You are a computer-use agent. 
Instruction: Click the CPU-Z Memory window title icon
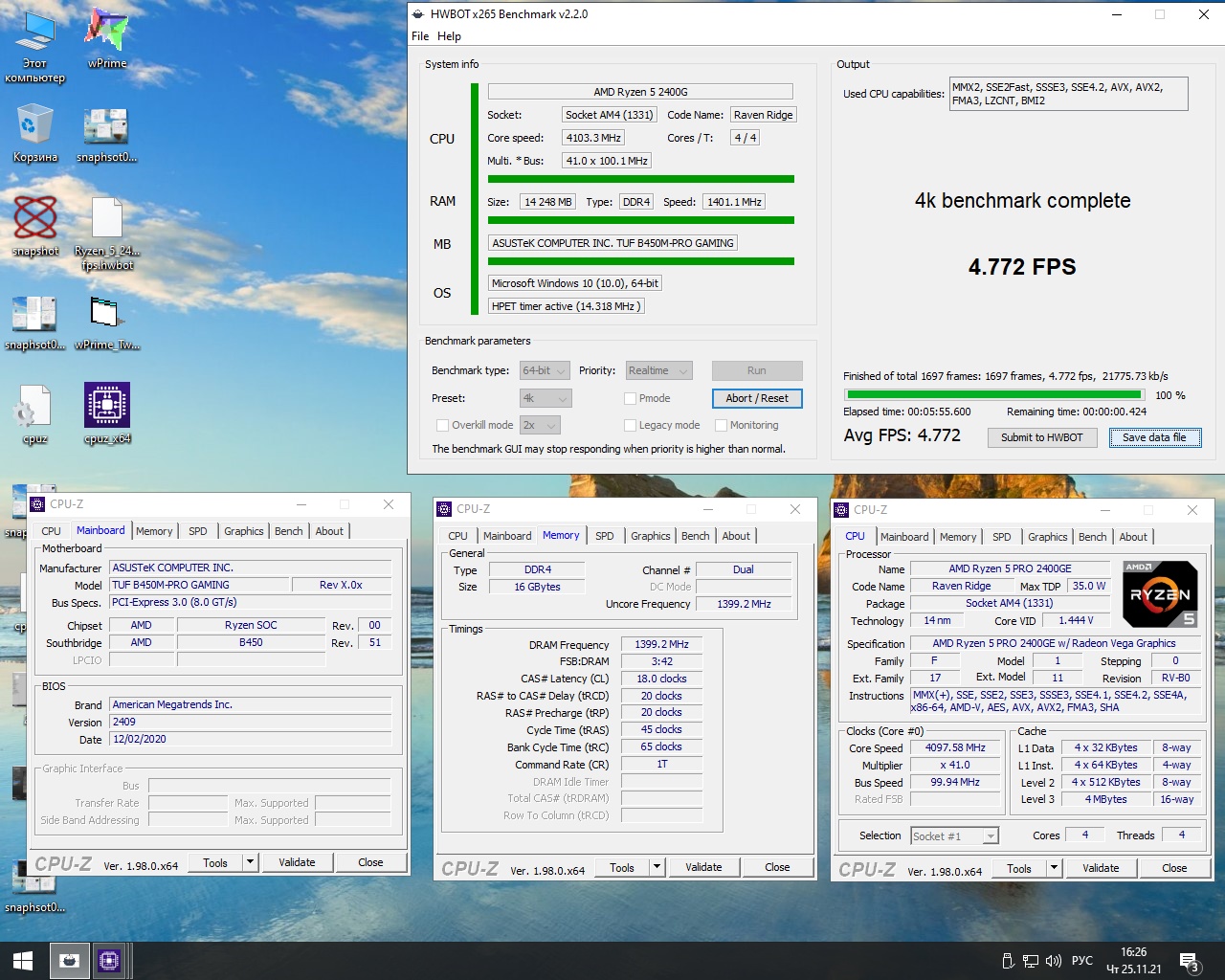(x=444, y=509)
